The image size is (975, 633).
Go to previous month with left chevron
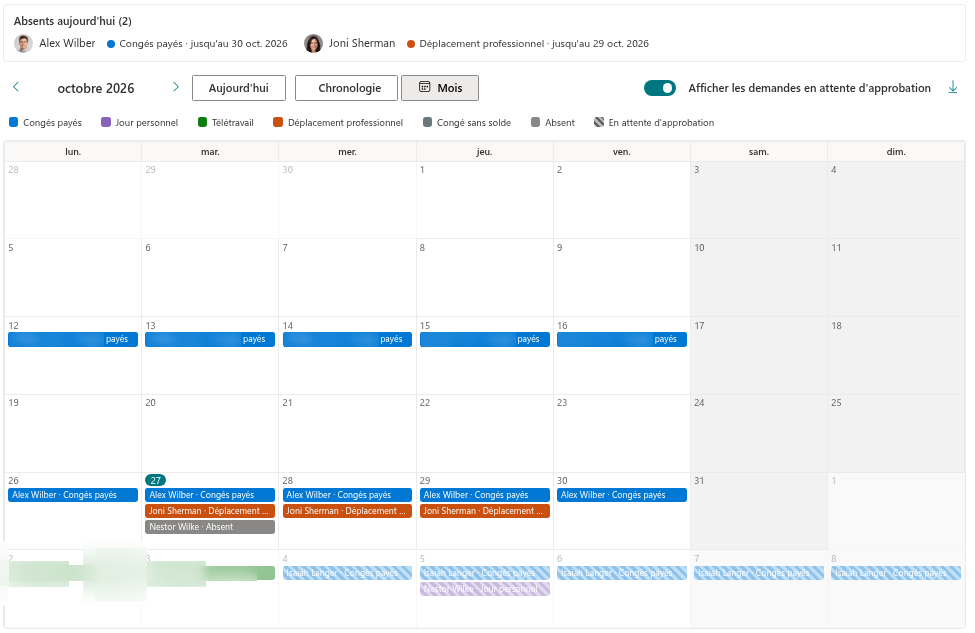click(16, 87)
